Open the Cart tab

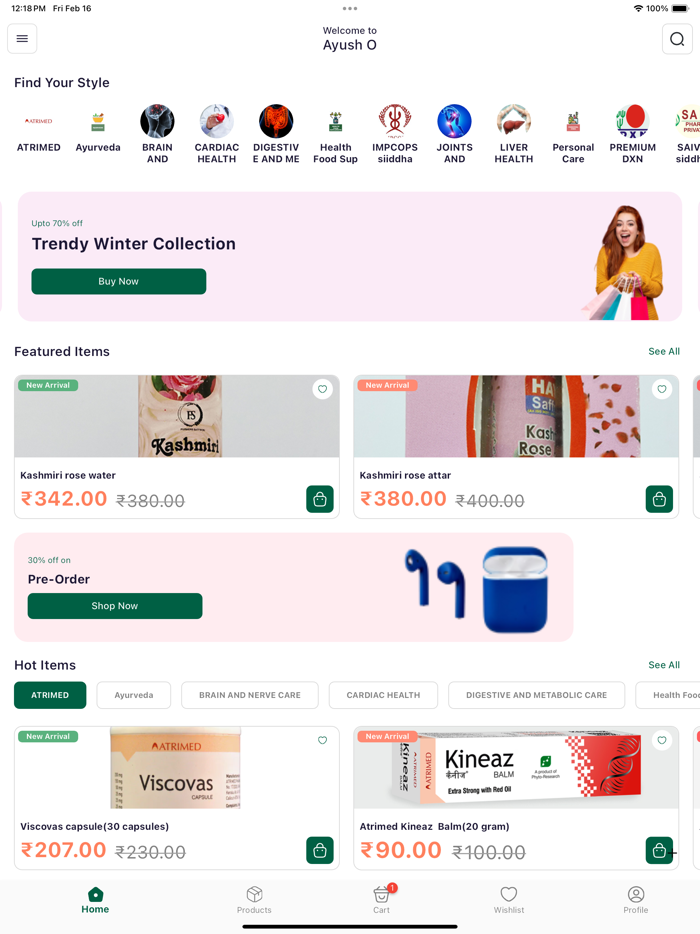point(381,899)
